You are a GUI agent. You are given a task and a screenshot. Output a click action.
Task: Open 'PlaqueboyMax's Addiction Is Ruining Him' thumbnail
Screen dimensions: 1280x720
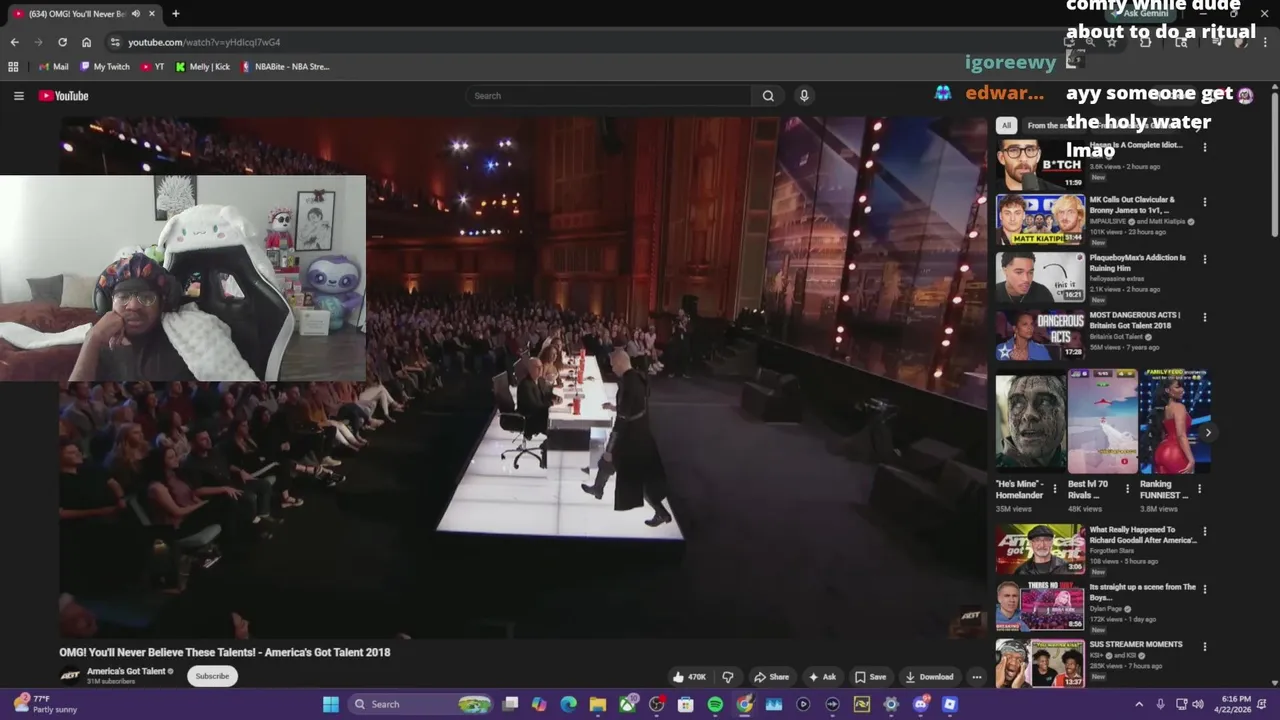pos(1040,277)
